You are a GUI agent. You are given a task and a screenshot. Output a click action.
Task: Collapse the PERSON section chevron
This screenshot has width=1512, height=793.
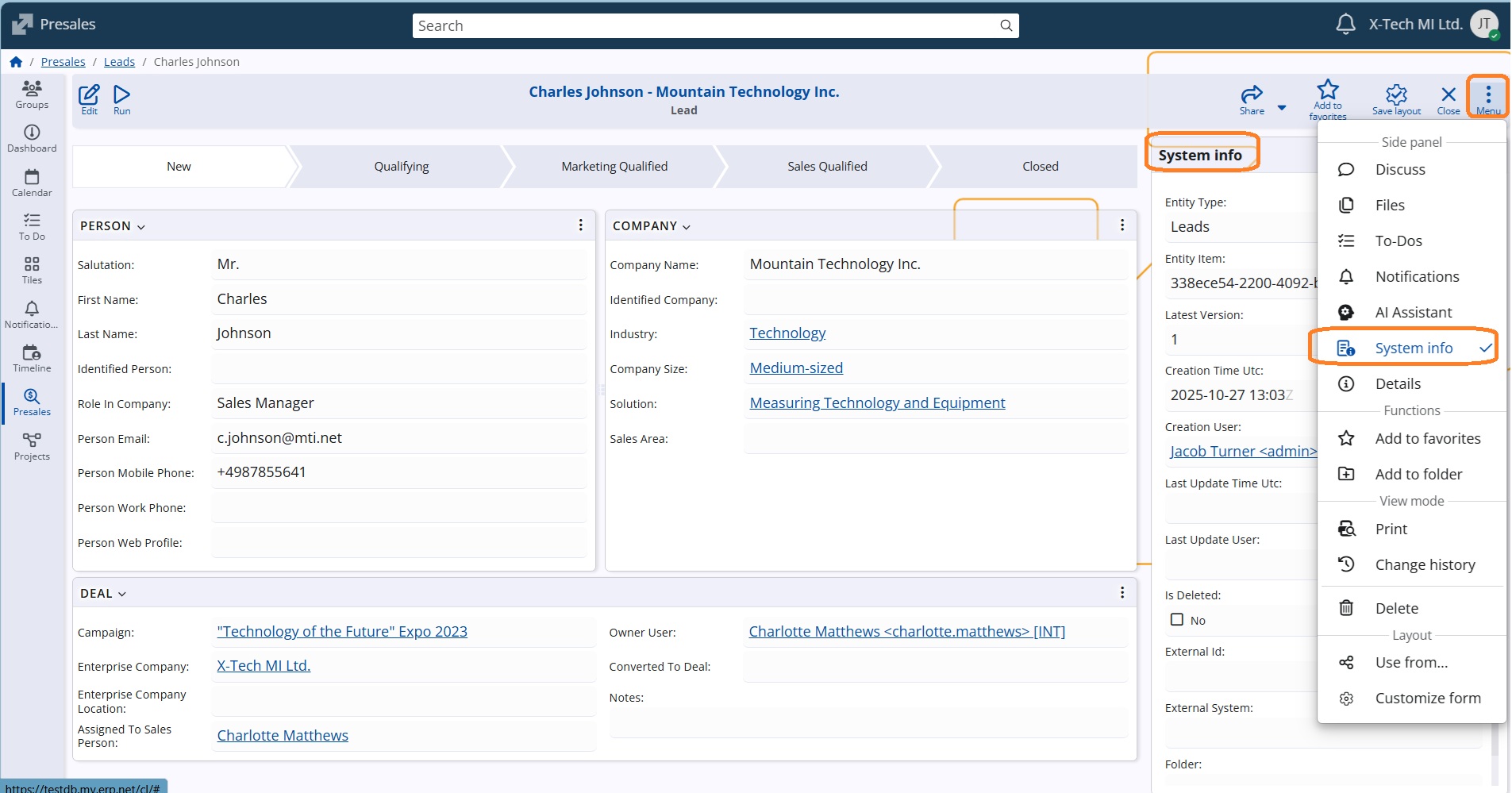141,227
